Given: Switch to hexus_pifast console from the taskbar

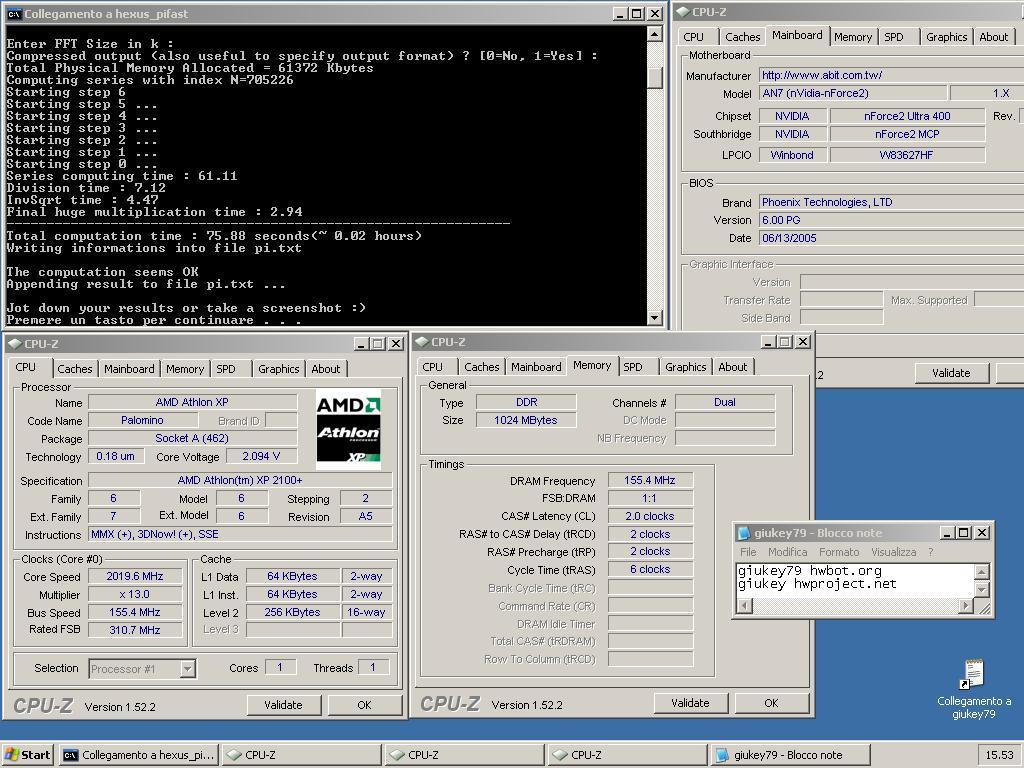Looking at the screenshot, I should click(x=138, y=755).
